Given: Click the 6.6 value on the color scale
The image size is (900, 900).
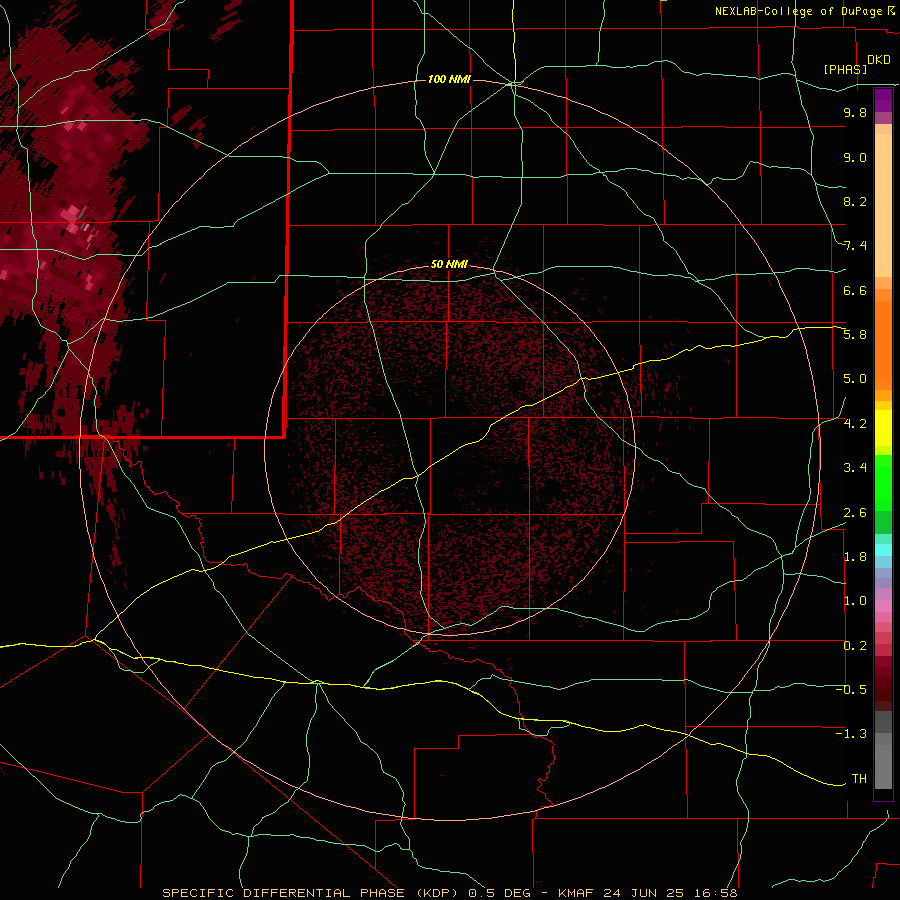Looking at the screenshot, I should (x=855, y=290).
